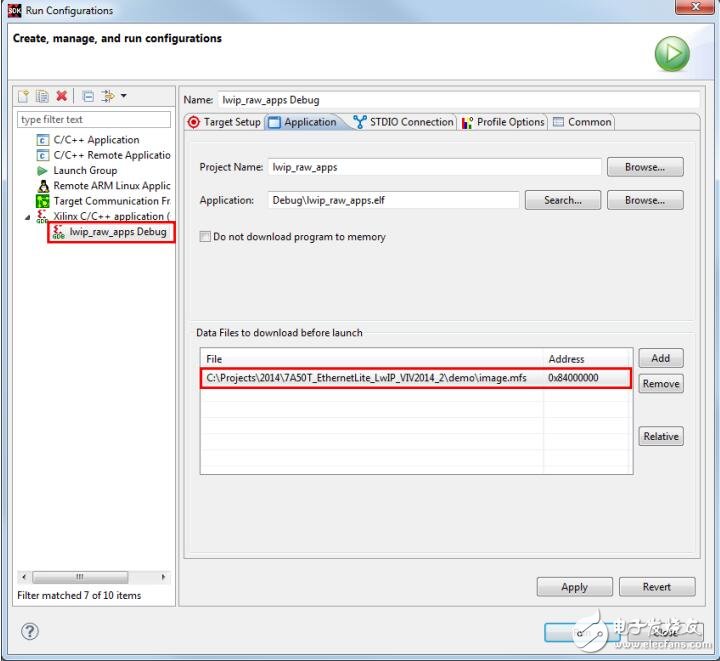This screenshot has height=661, width=720.
Task: Open the STDIO Connection tab
Action: tap(403, 122)
